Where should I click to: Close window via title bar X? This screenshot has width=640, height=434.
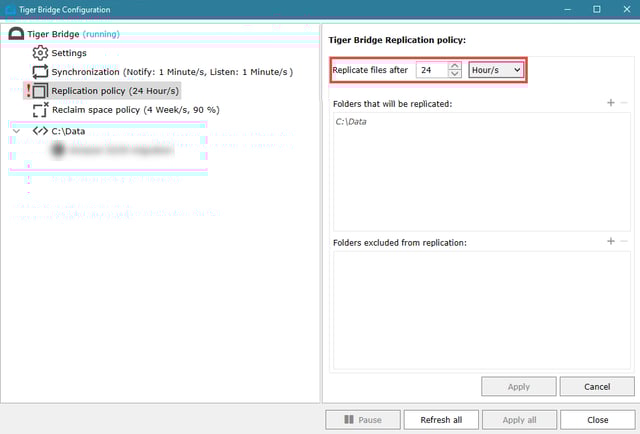pos(627,9)
